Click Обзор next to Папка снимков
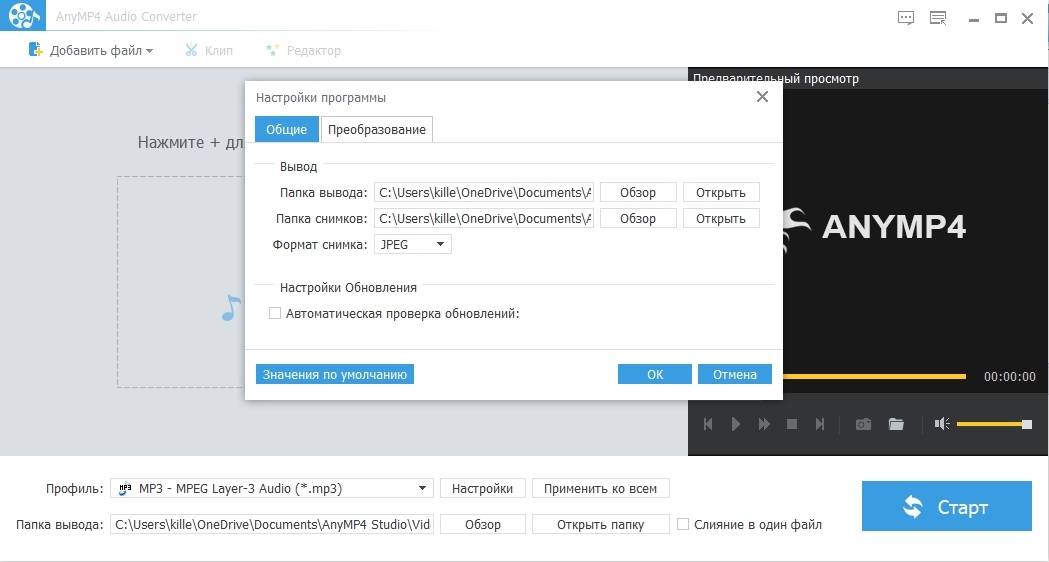 (x=638, y=219)
